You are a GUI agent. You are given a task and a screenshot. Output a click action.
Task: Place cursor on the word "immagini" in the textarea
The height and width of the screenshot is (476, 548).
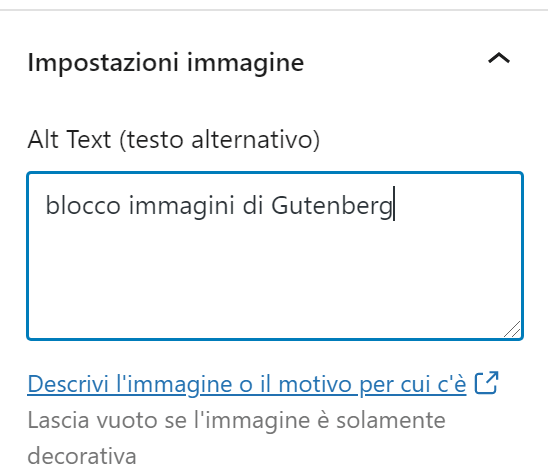182,206
